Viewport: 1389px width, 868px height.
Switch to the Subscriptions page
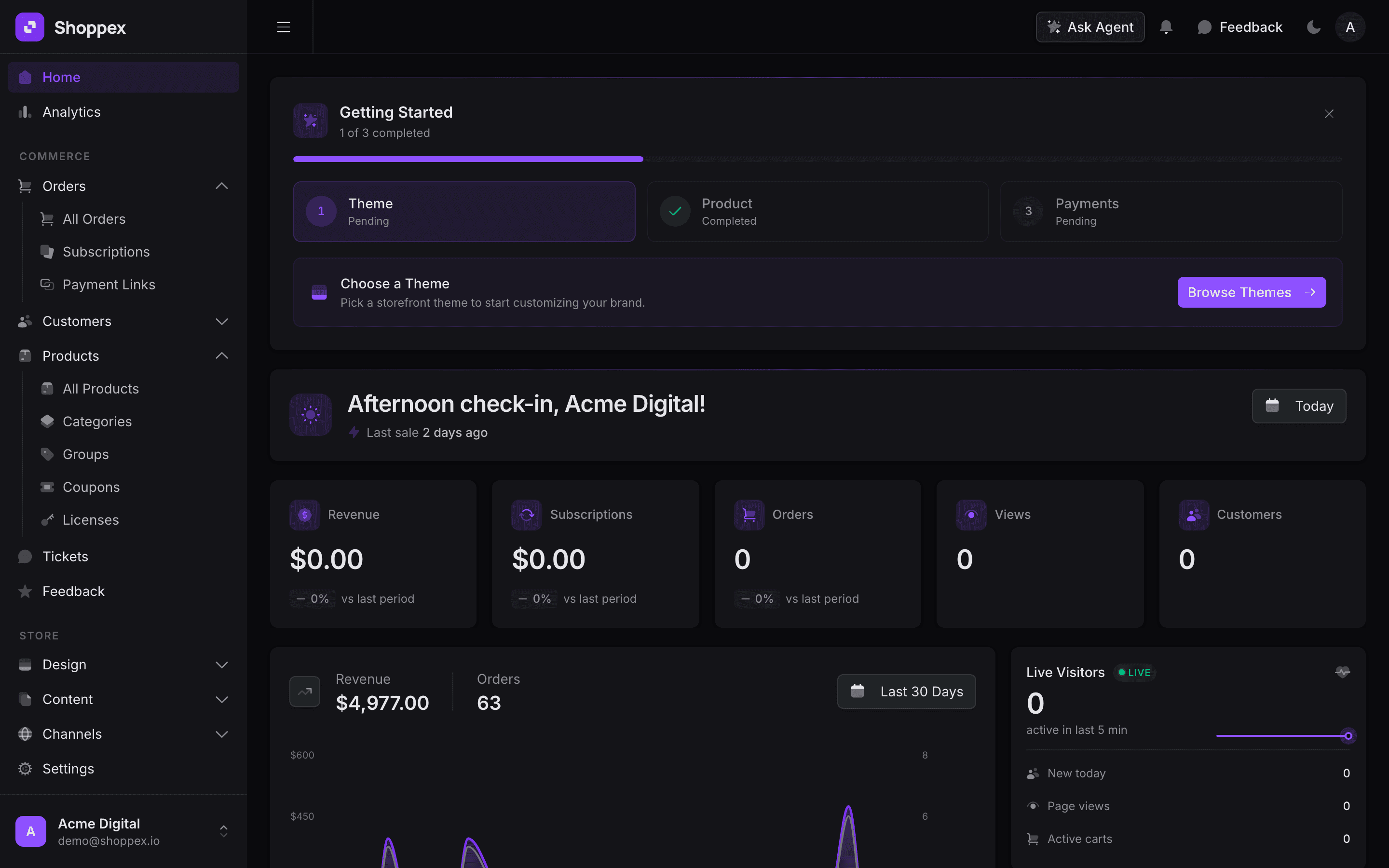point(106,251)
